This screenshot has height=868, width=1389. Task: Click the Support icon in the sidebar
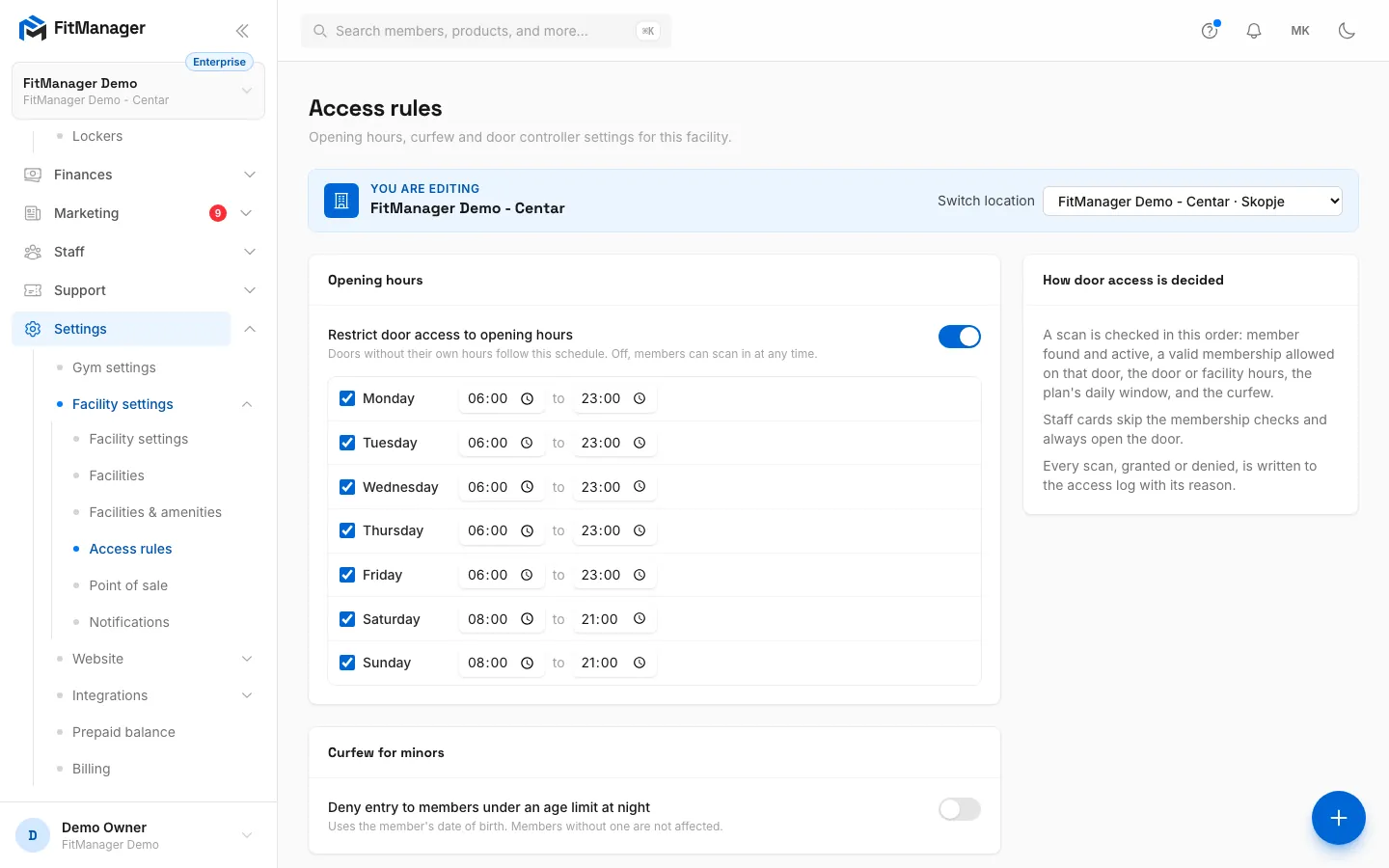tap(33, 290)
